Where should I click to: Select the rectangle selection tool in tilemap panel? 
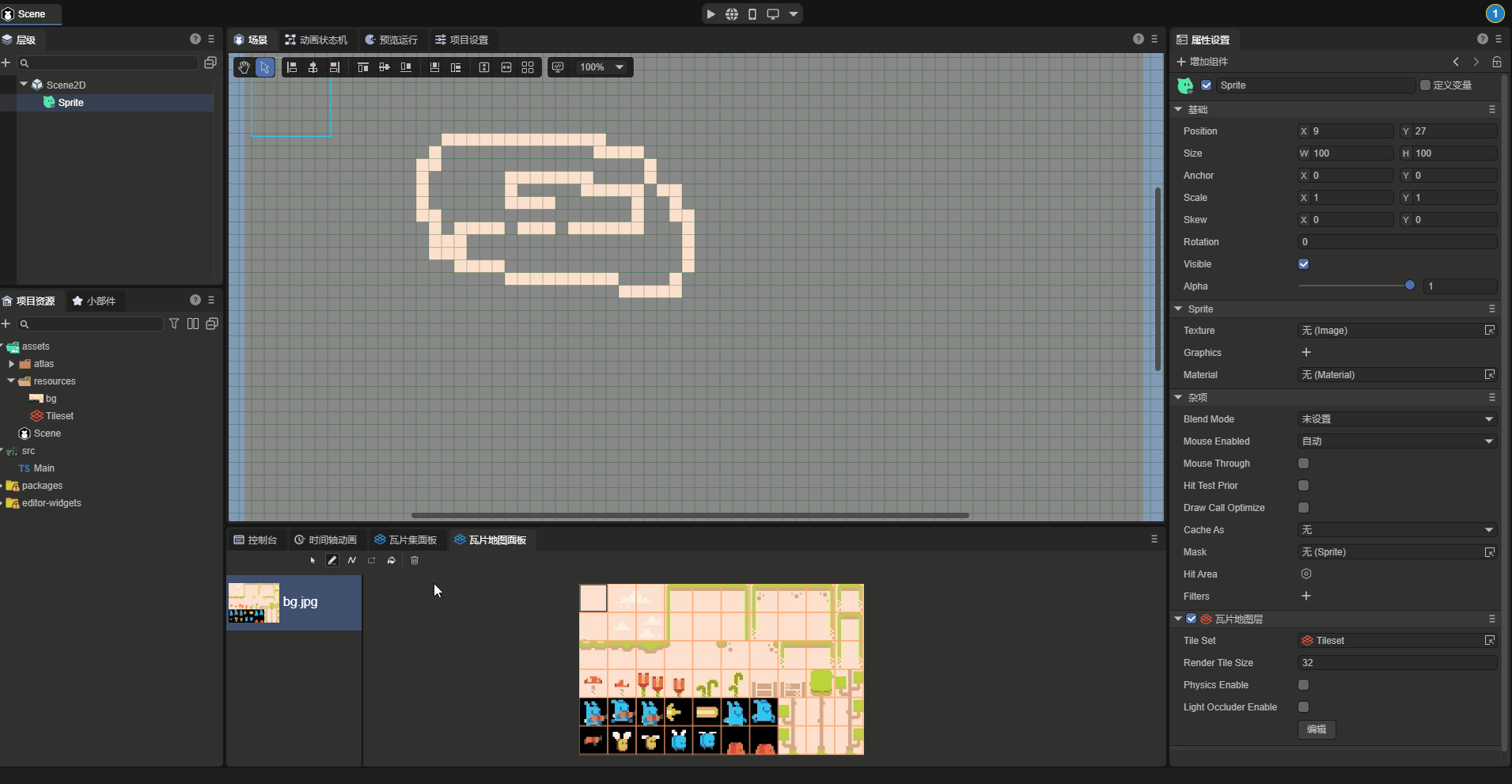pos(372,560)
